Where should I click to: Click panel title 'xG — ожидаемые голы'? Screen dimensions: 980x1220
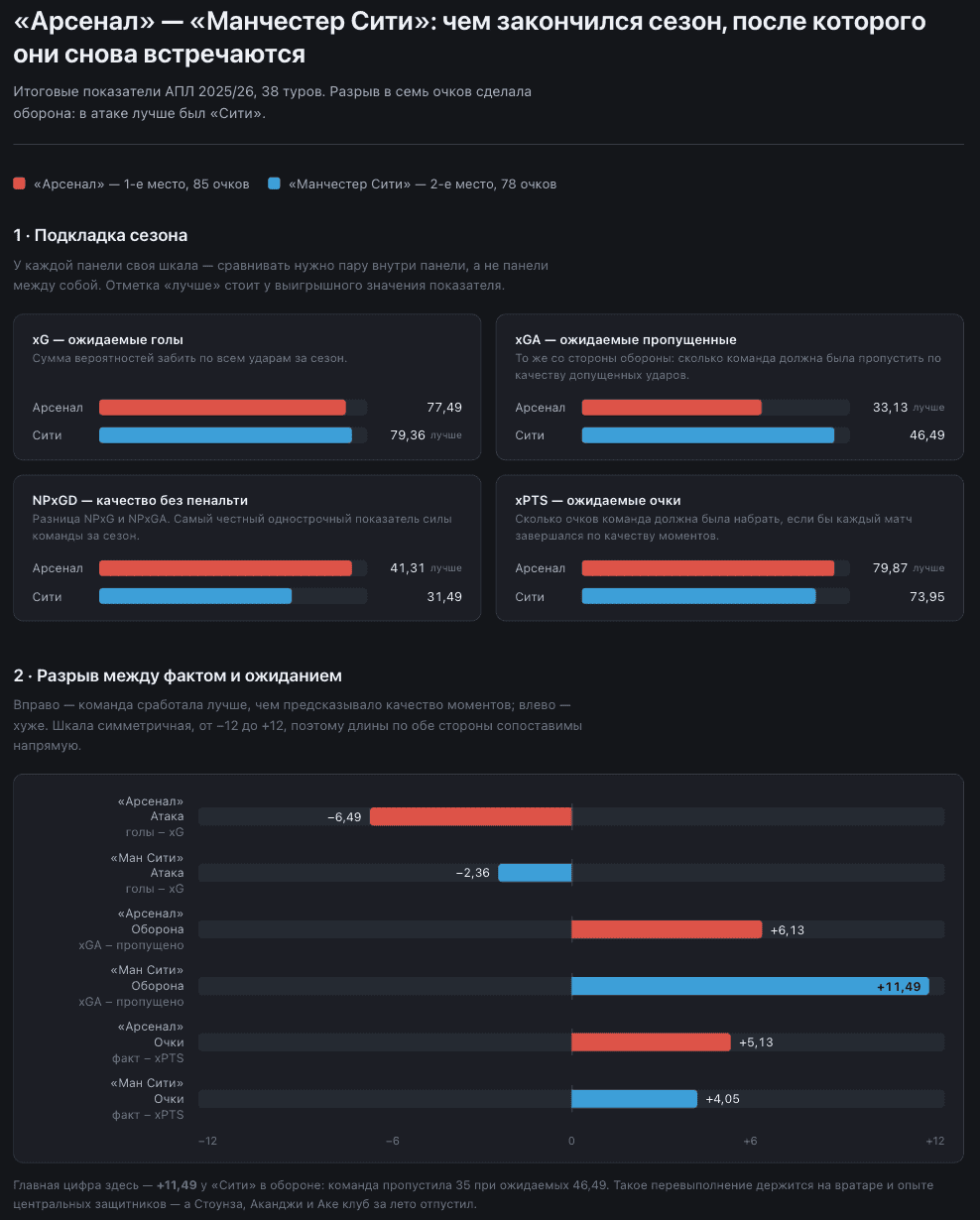[107, 339]
